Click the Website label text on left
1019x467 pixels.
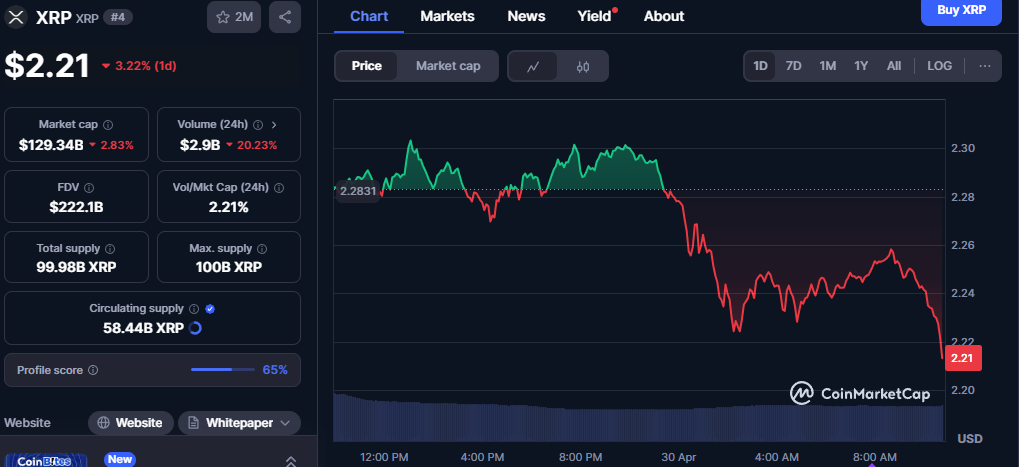point(27,423)
